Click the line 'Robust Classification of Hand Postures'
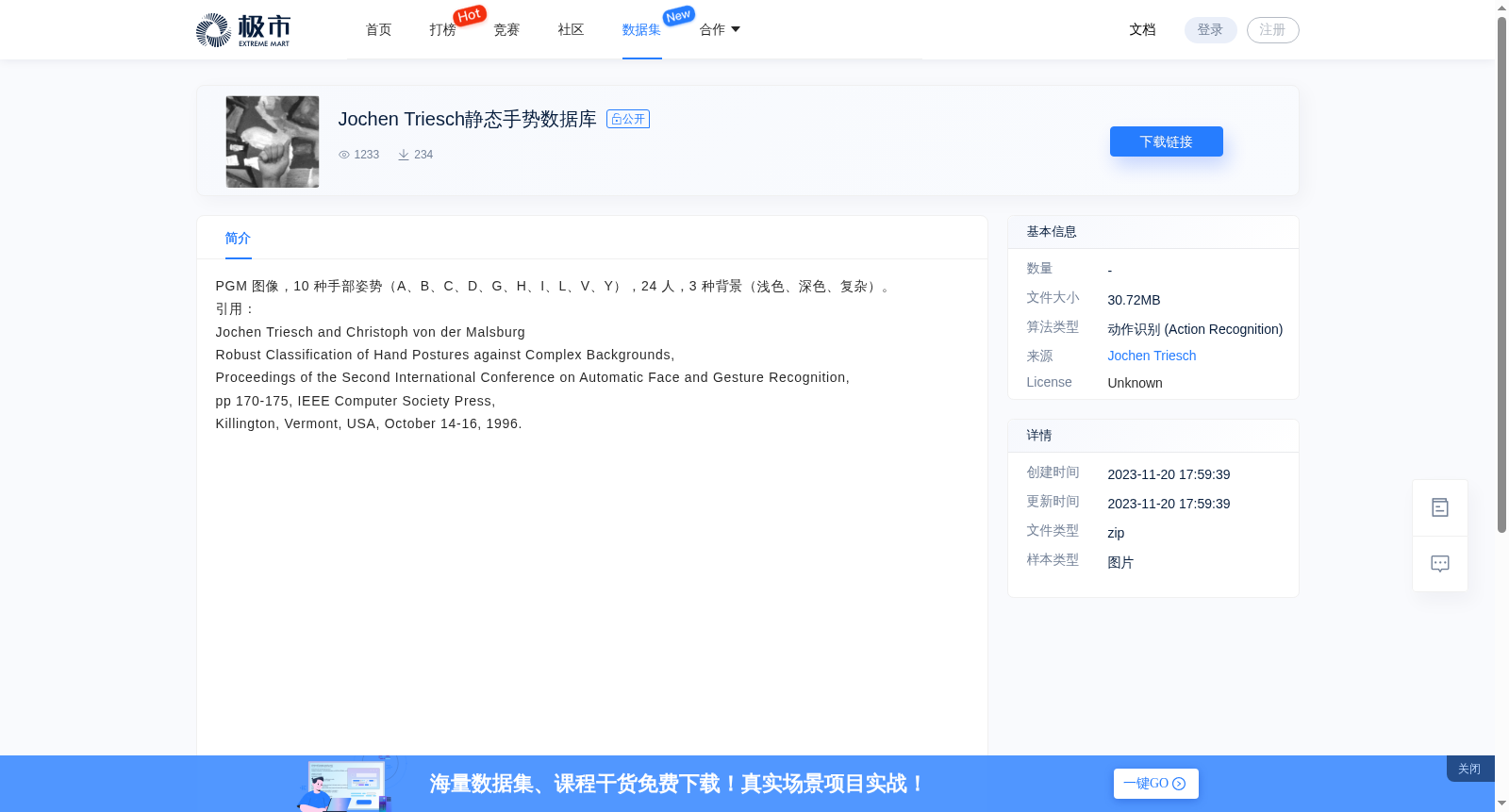 click(x=445, y=355)
